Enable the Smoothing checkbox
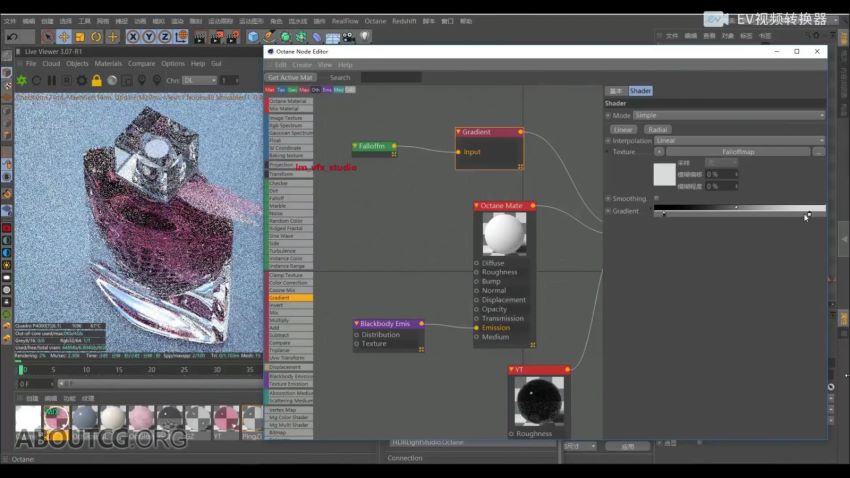 coord(656,198)
